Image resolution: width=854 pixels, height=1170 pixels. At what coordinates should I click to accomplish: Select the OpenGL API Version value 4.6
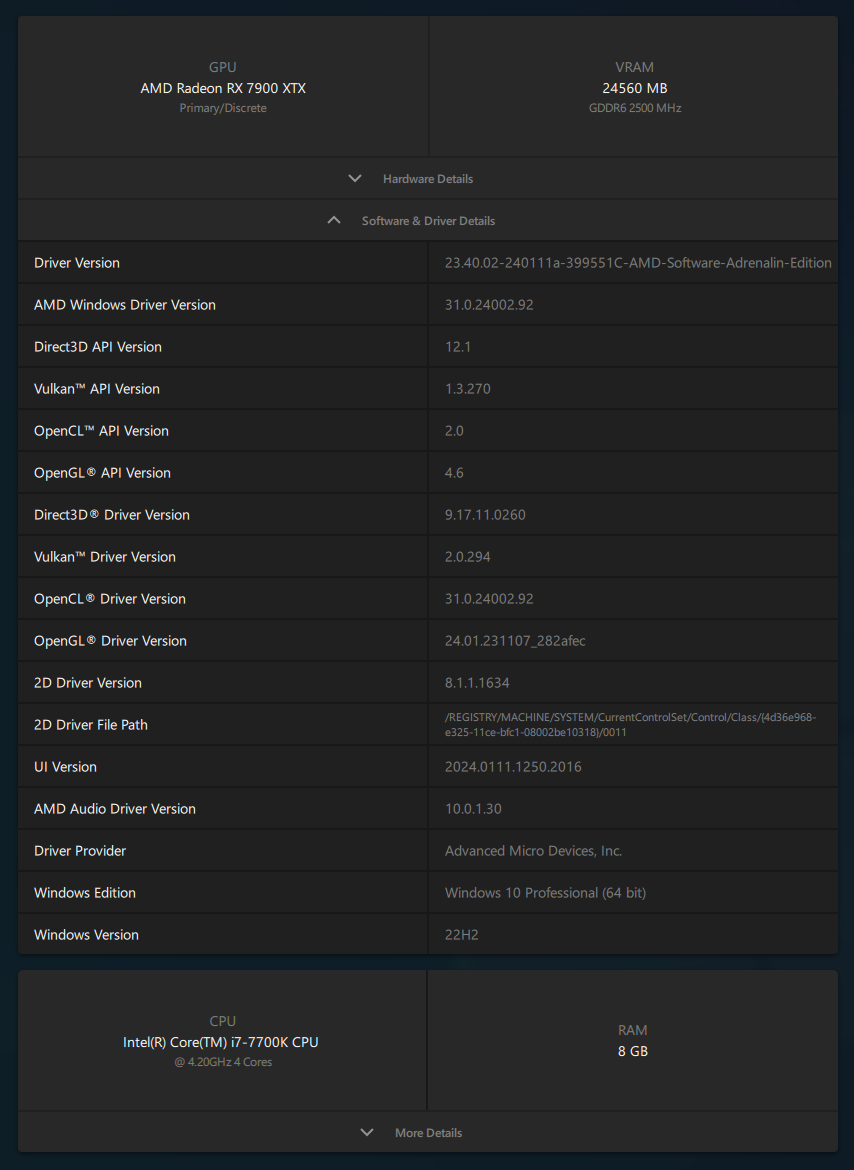454,473
